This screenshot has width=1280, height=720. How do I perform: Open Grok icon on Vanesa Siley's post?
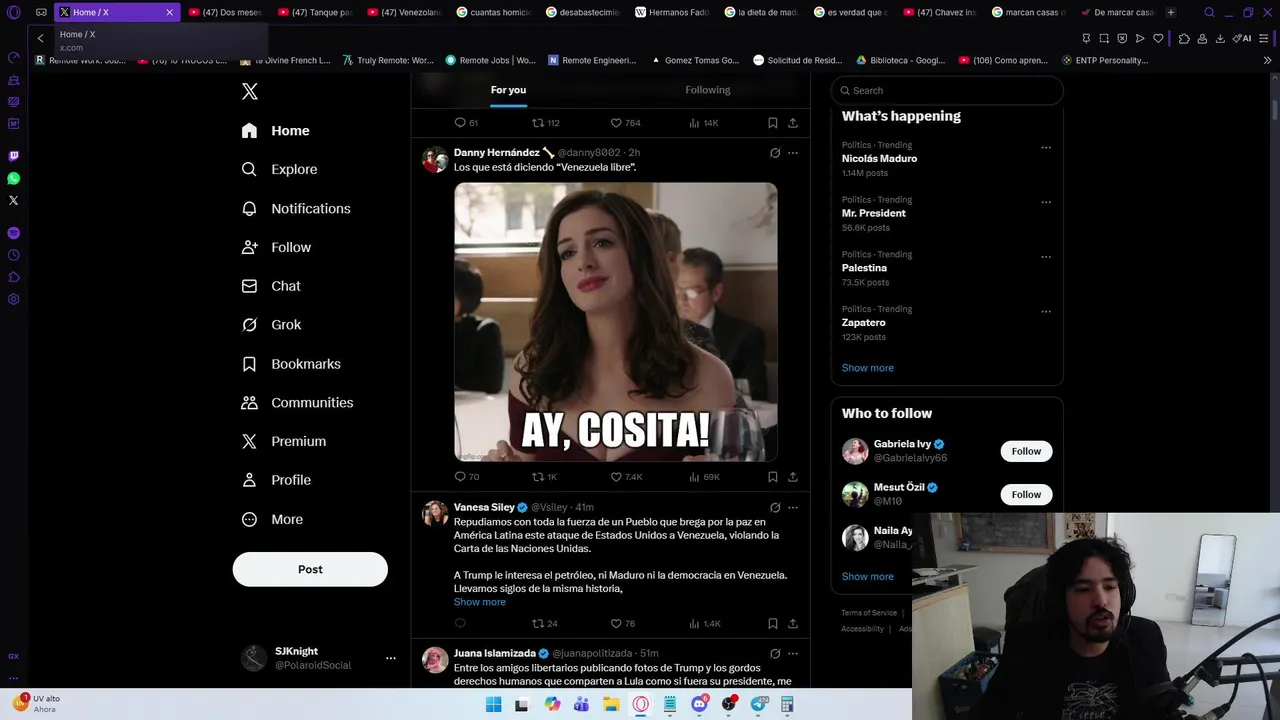tap(775, 507)
